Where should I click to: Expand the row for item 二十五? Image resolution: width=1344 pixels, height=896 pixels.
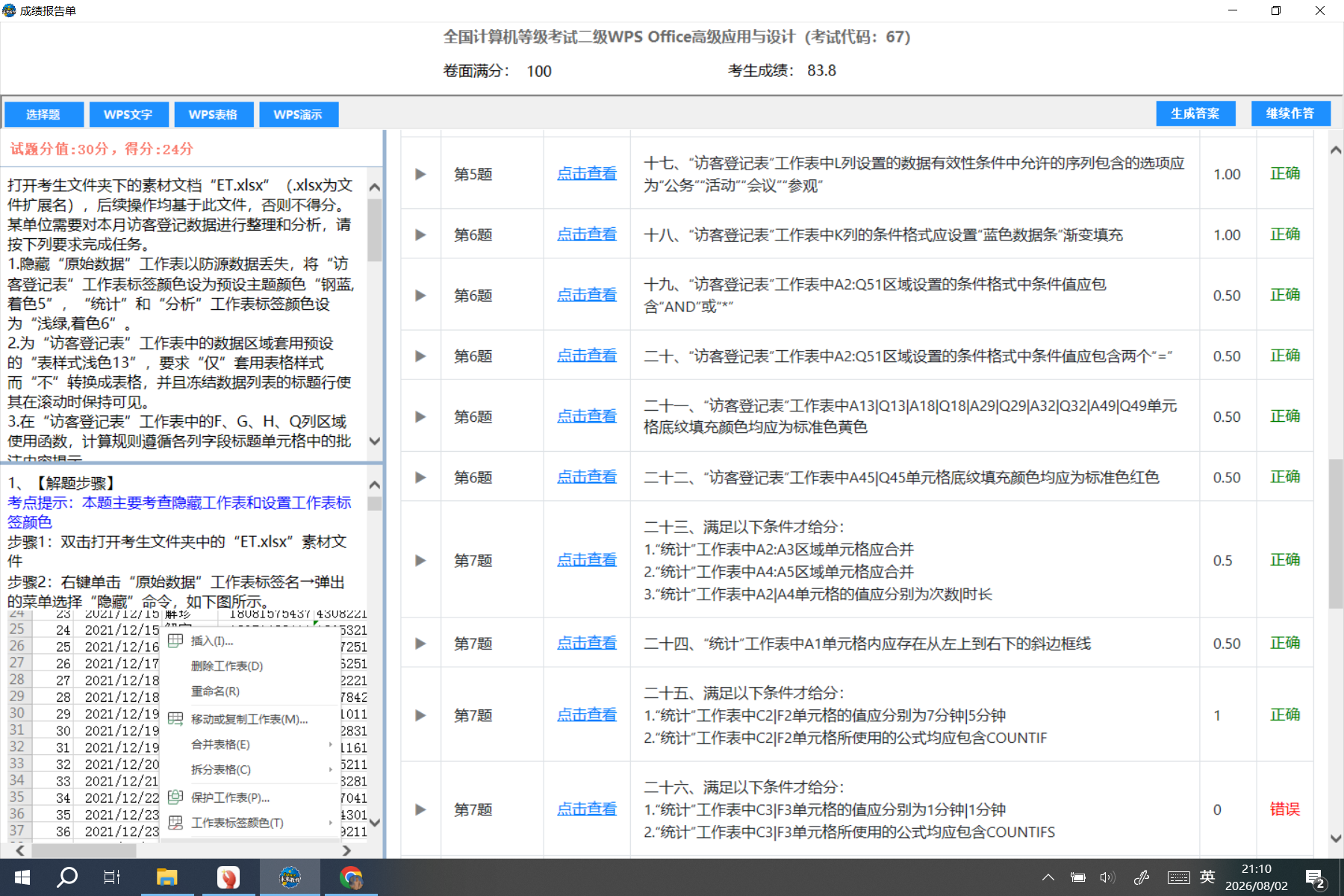[420, 715]
